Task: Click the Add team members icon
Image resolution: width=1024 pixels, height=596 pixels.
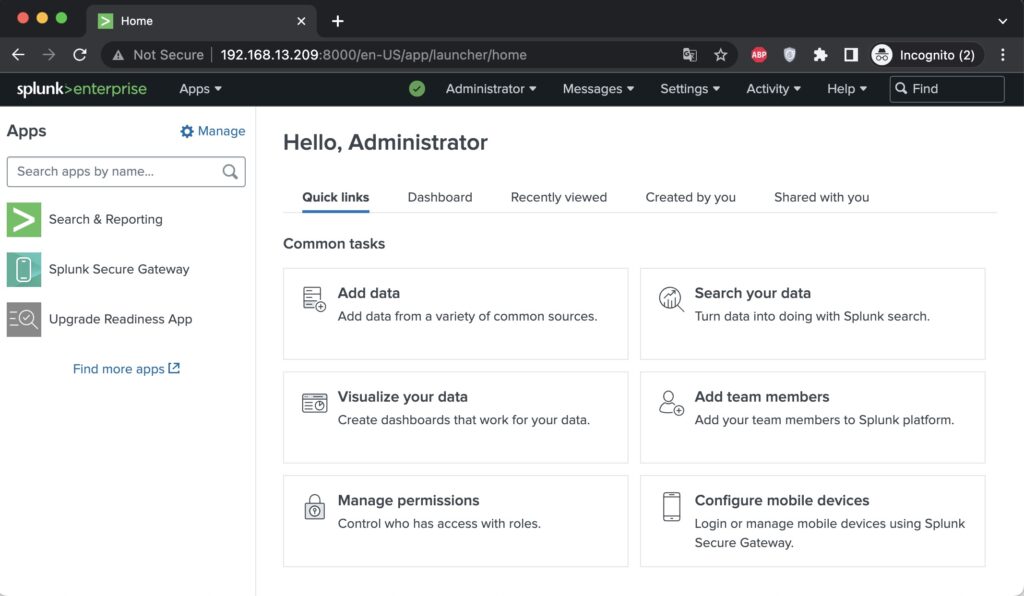Action: point(671,403)
